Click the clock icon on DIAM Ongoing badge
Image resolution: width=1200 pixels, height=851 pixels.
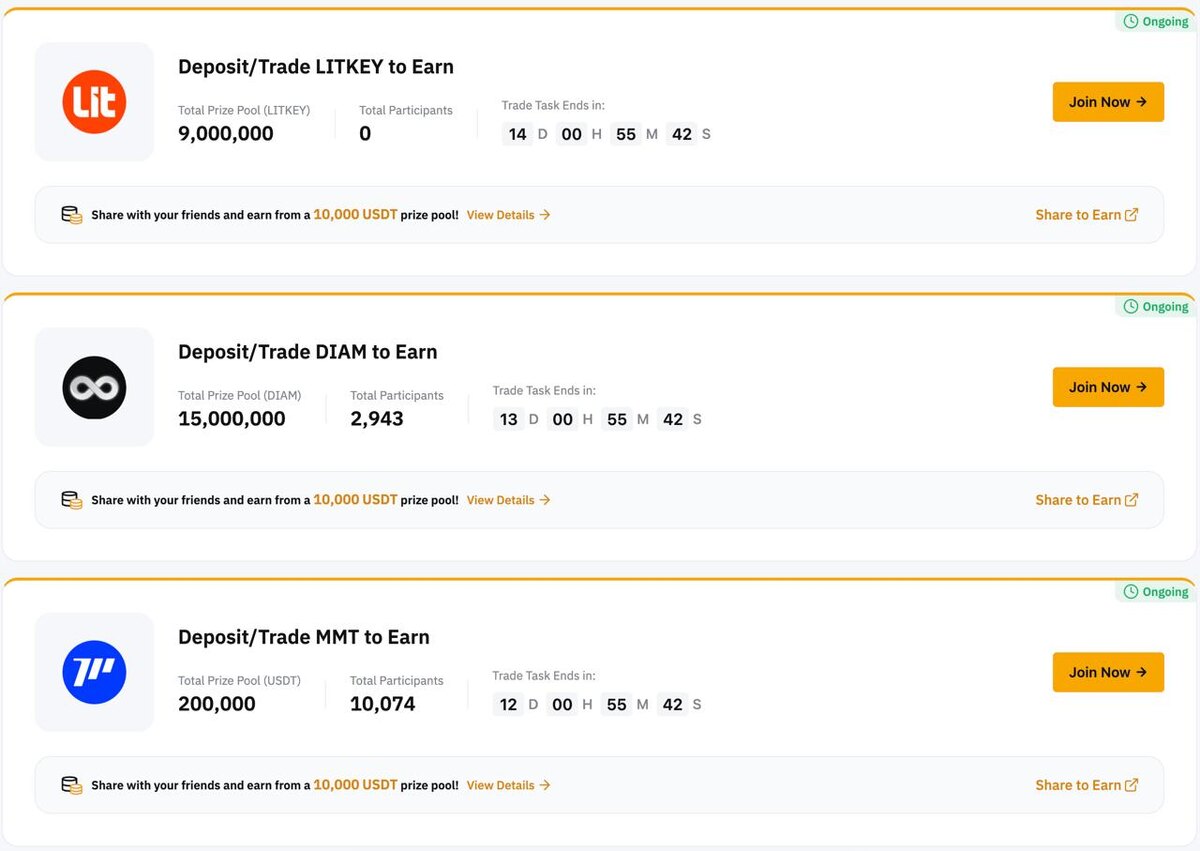click(x=1131, y=306)
